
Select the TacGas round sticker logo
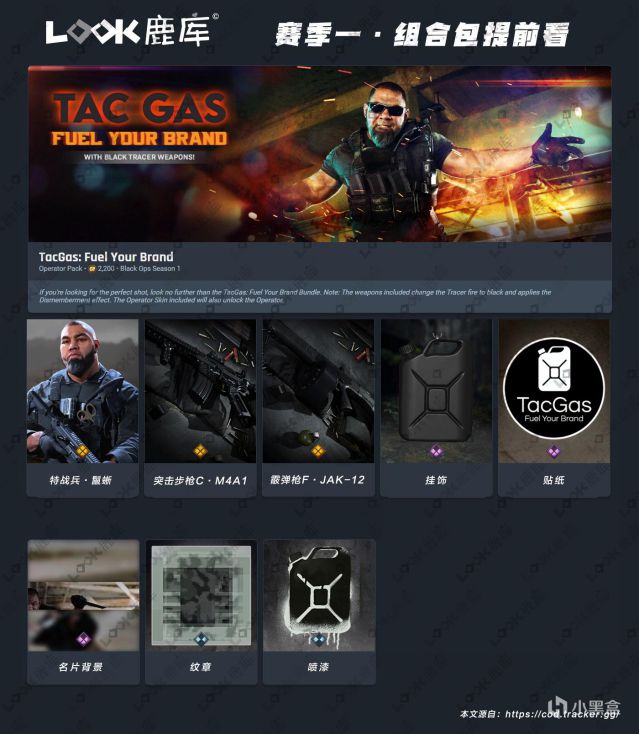[554, 388]
